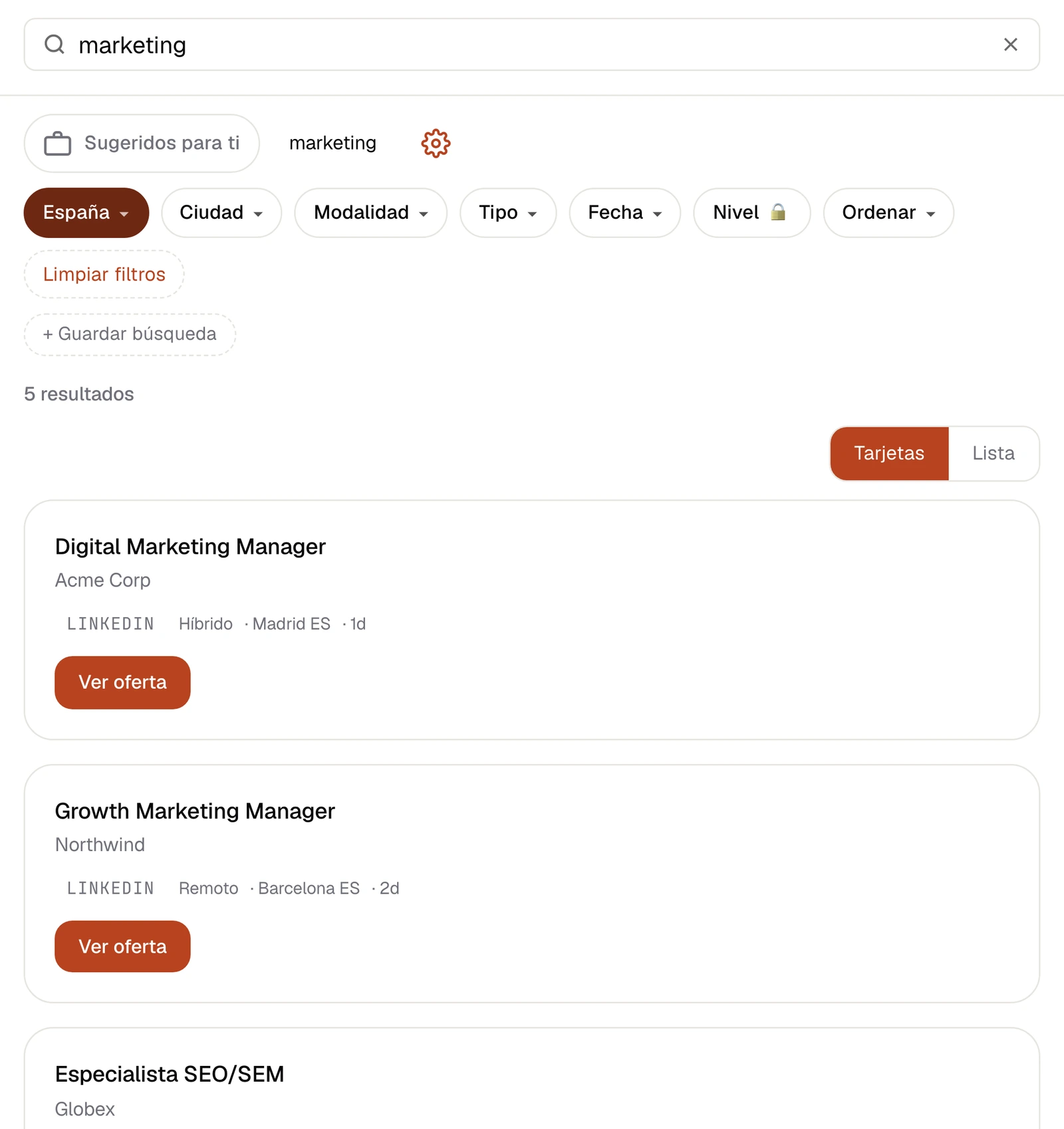Open the Ordenar sort dropdown
The height and width of the screenshot is (1129, 1064).
[x=888, y=213]
